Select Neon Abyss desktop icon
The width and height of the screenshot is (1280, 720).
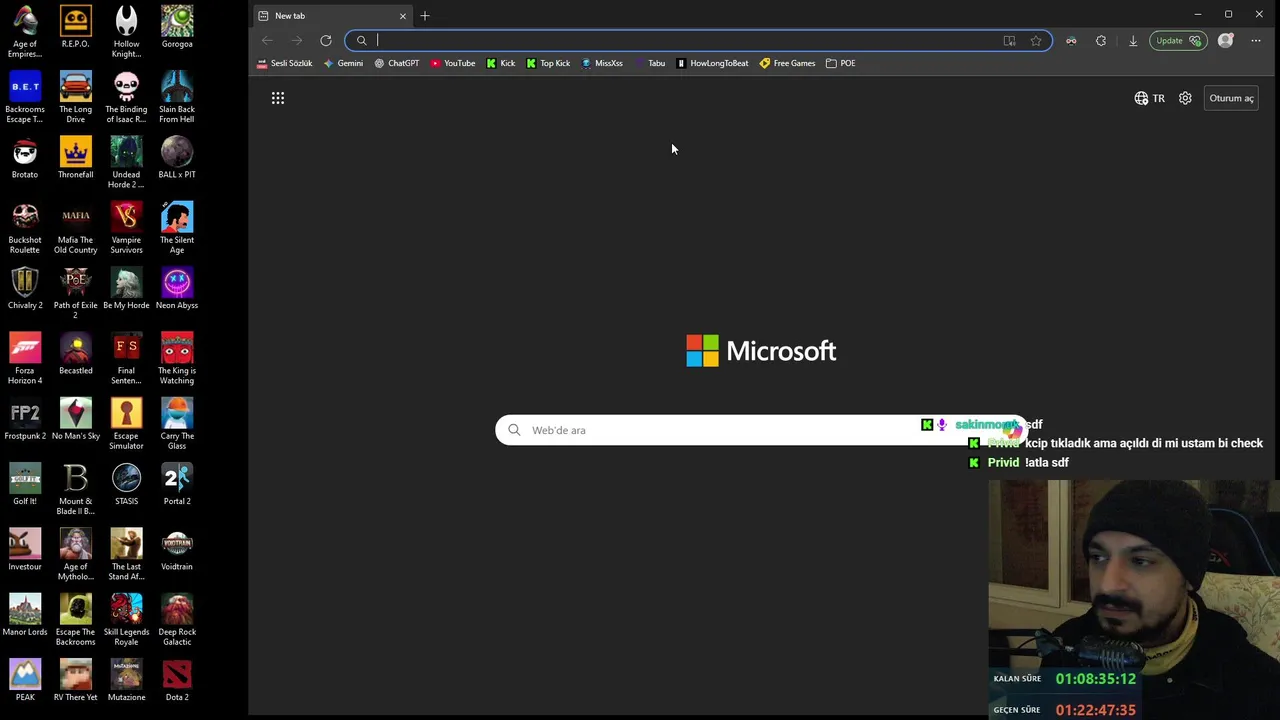(177, 289)
